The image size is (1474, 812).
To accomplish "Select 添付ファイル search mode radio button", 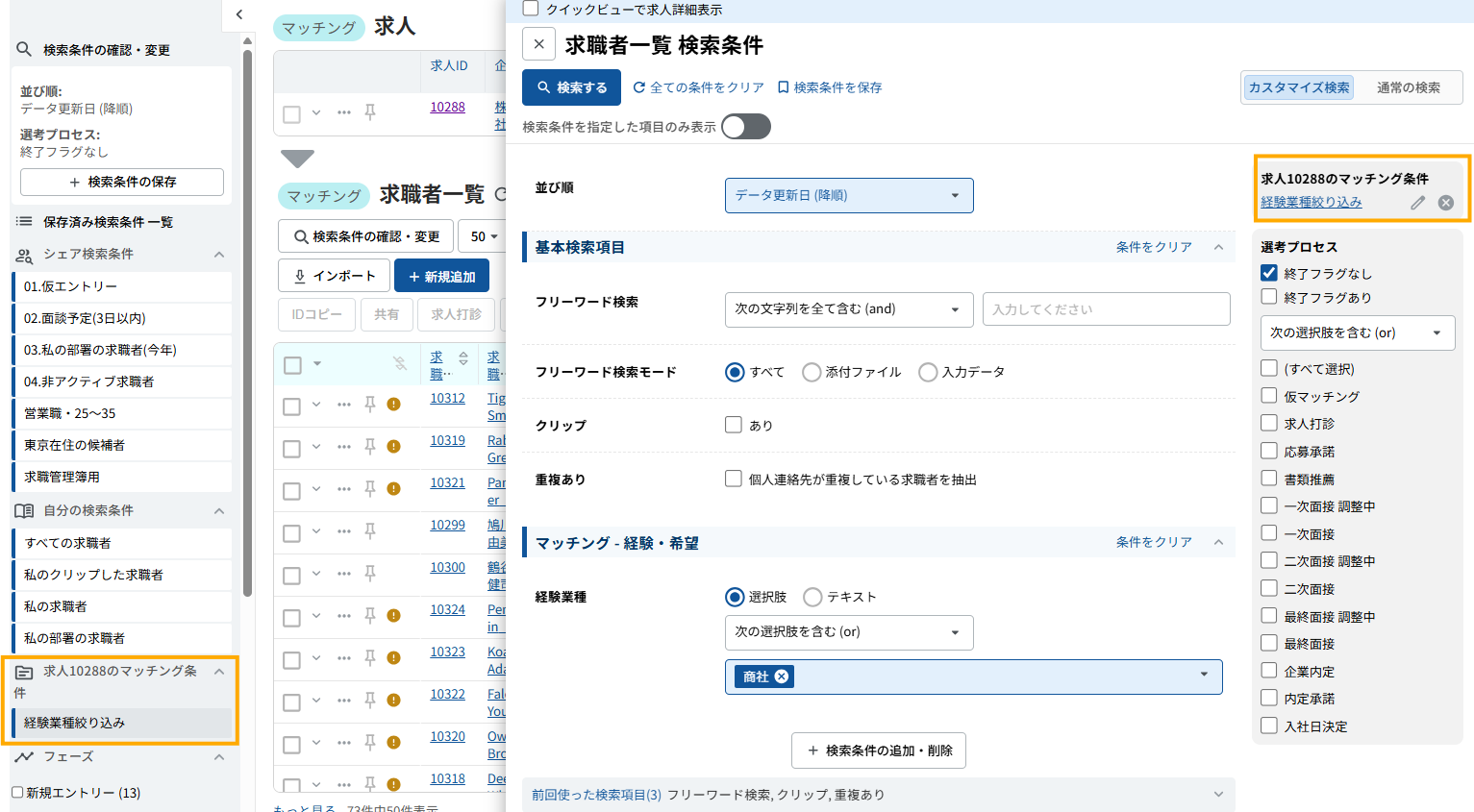I will (x=812, y=372).
